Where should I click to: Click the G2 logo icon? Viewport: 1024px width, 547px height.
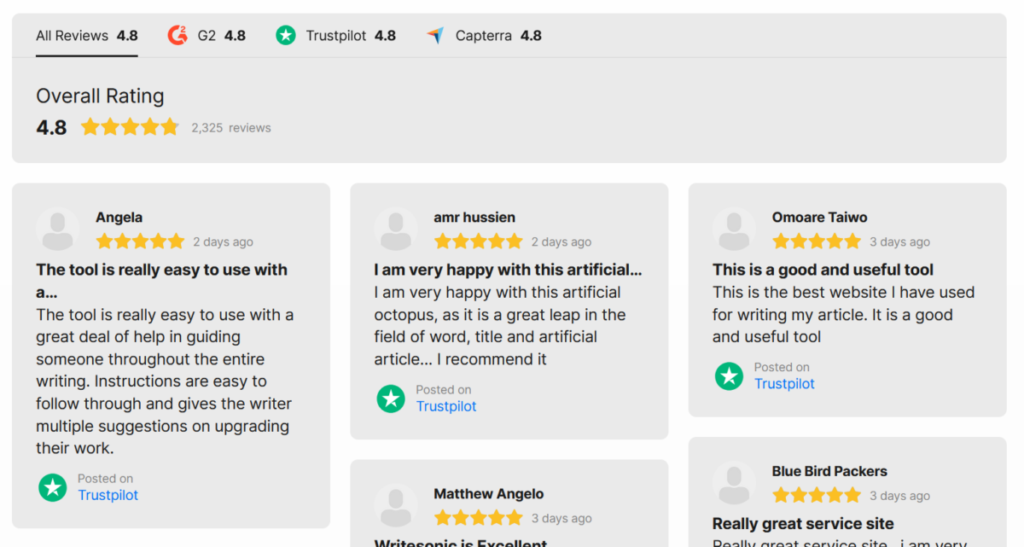[177, 35]
